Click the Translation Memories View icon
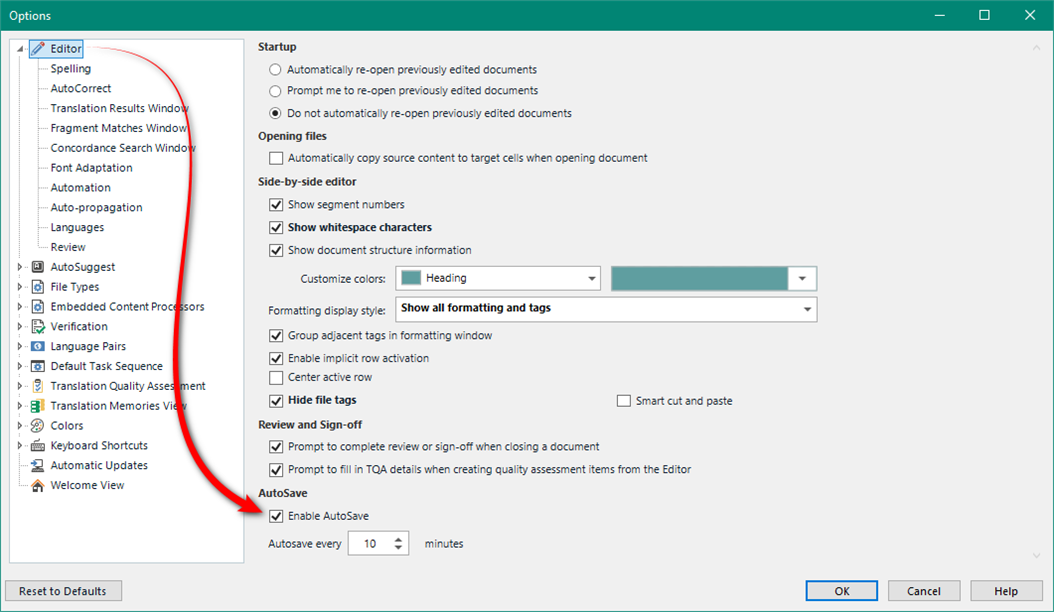This screenshot has width=1054, height=612. coord(38,405)
